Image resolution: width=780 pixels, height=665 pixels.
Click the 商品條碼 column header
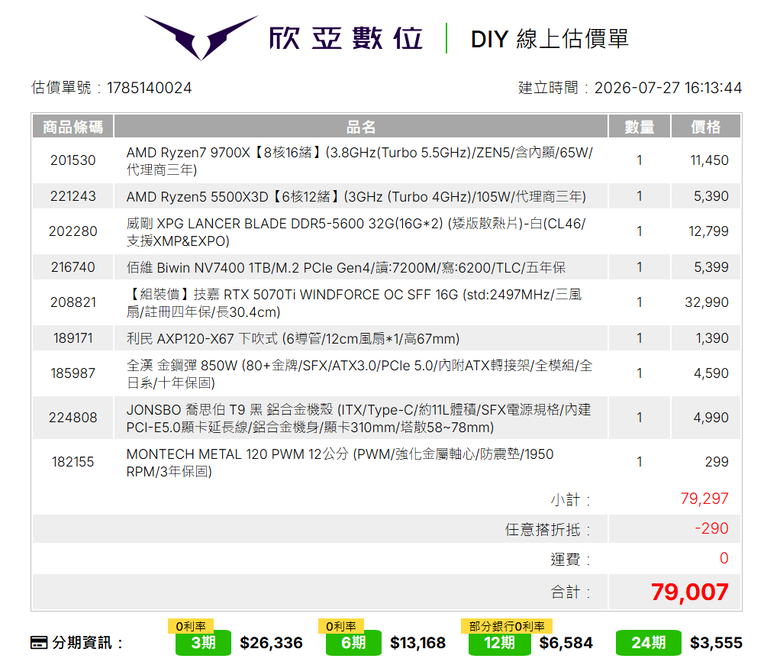pos(73,126)
